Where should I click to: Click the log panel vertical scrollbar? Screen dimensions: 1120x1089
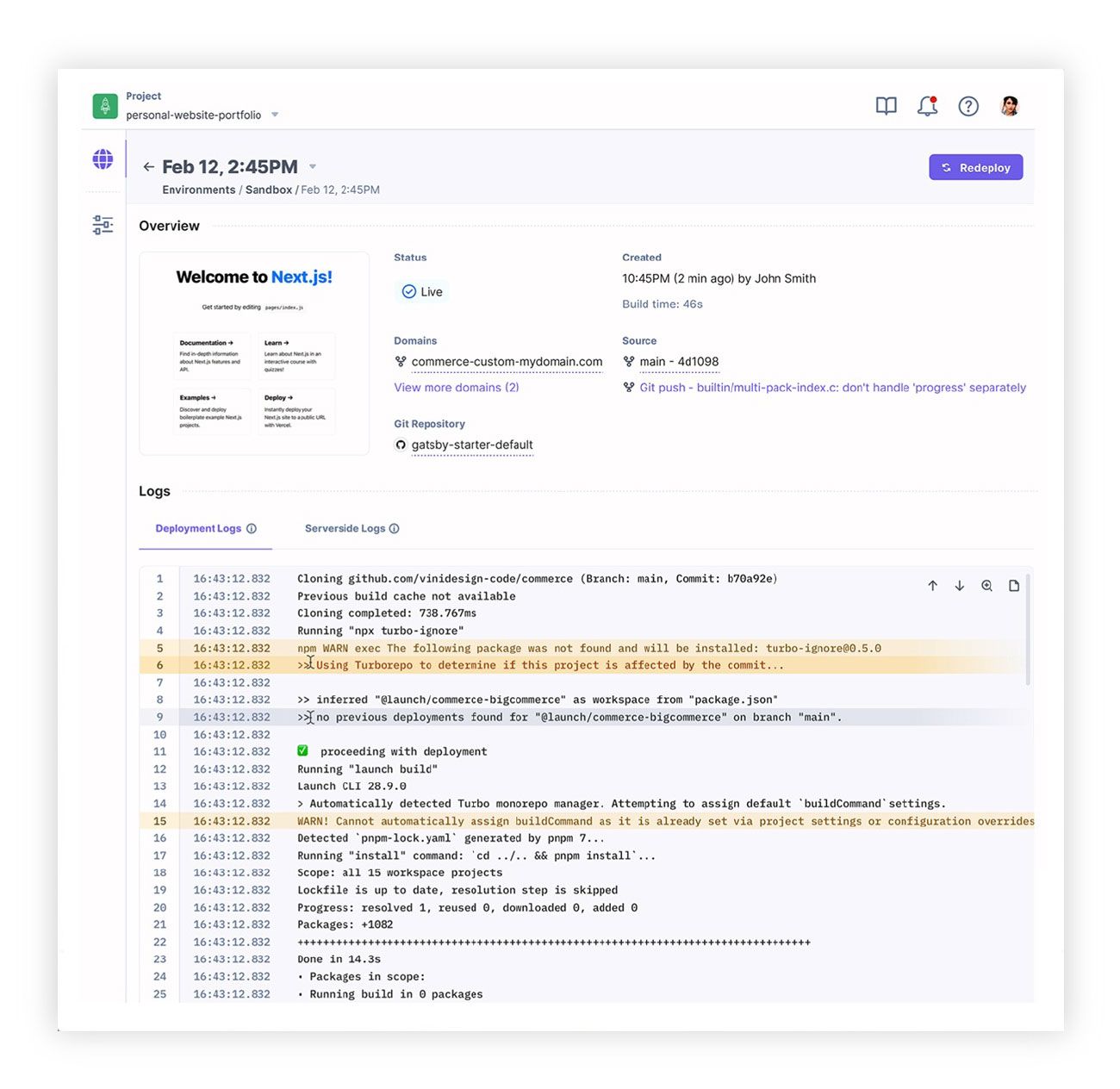tap(1027, 629)
